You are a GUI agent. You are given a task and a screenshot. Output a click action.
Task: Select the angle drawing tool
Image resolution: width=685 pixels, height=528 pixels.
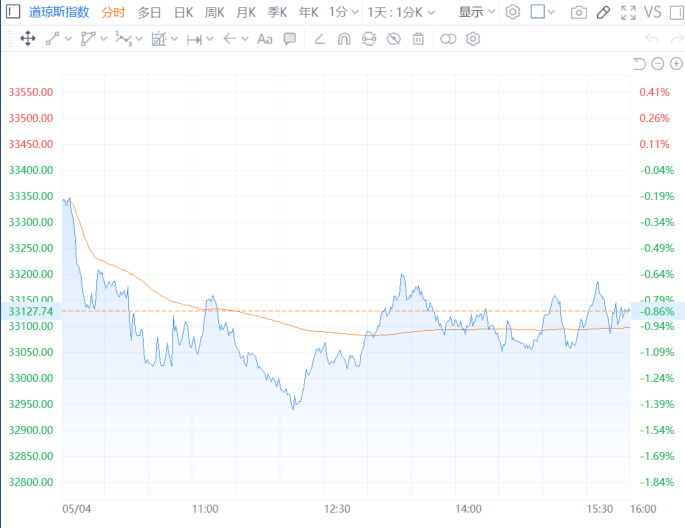[x=319, y=39]
